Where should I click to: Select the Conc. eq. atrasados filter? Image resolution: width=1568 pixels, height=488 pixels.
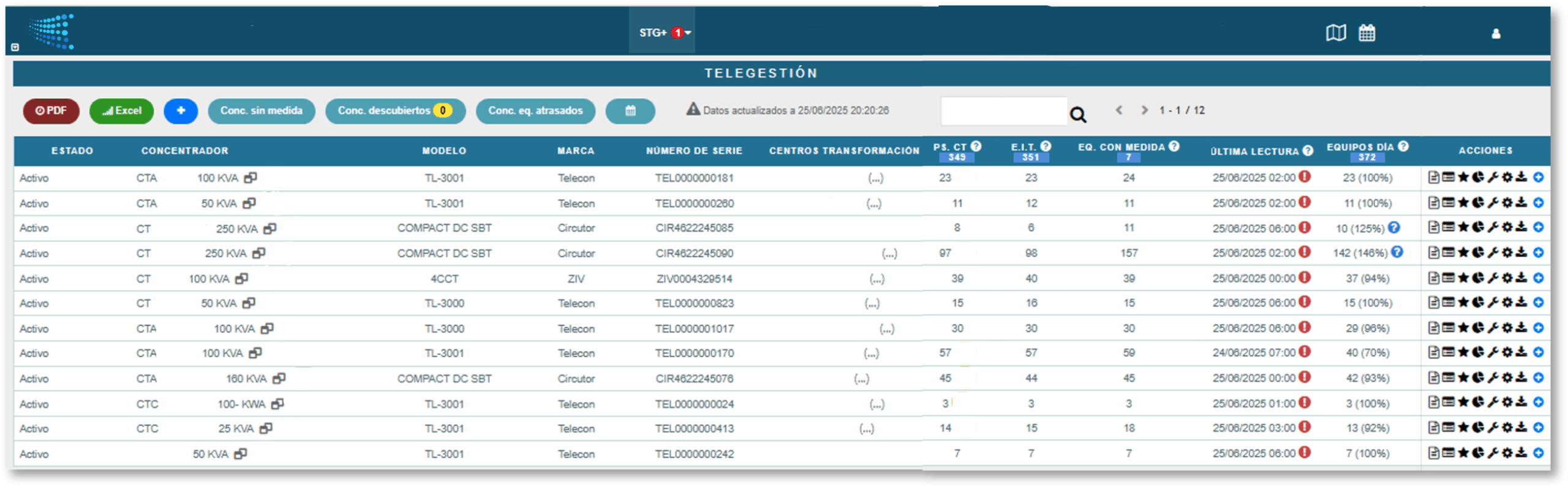click(535, 111)
